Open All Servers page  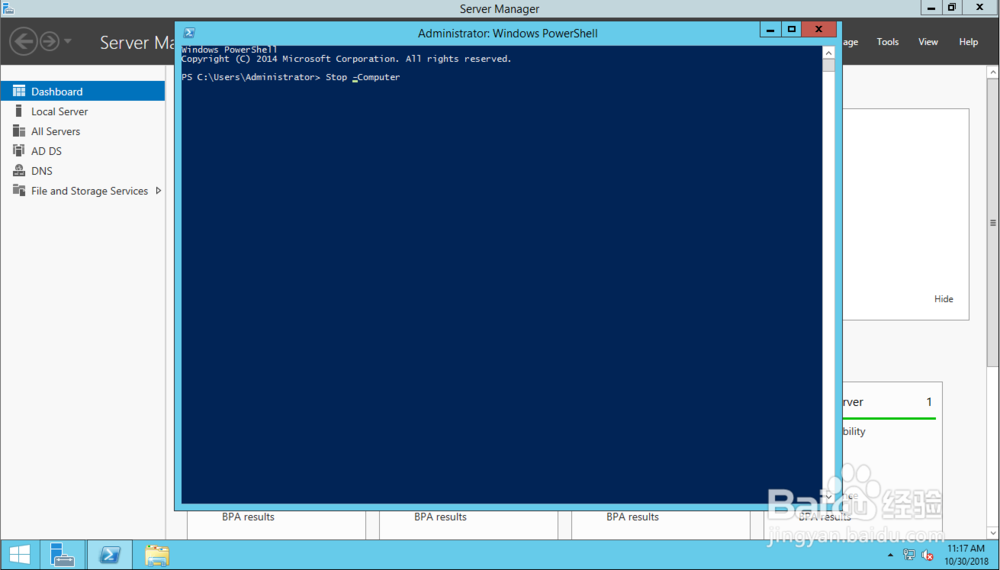coord(55,131)
